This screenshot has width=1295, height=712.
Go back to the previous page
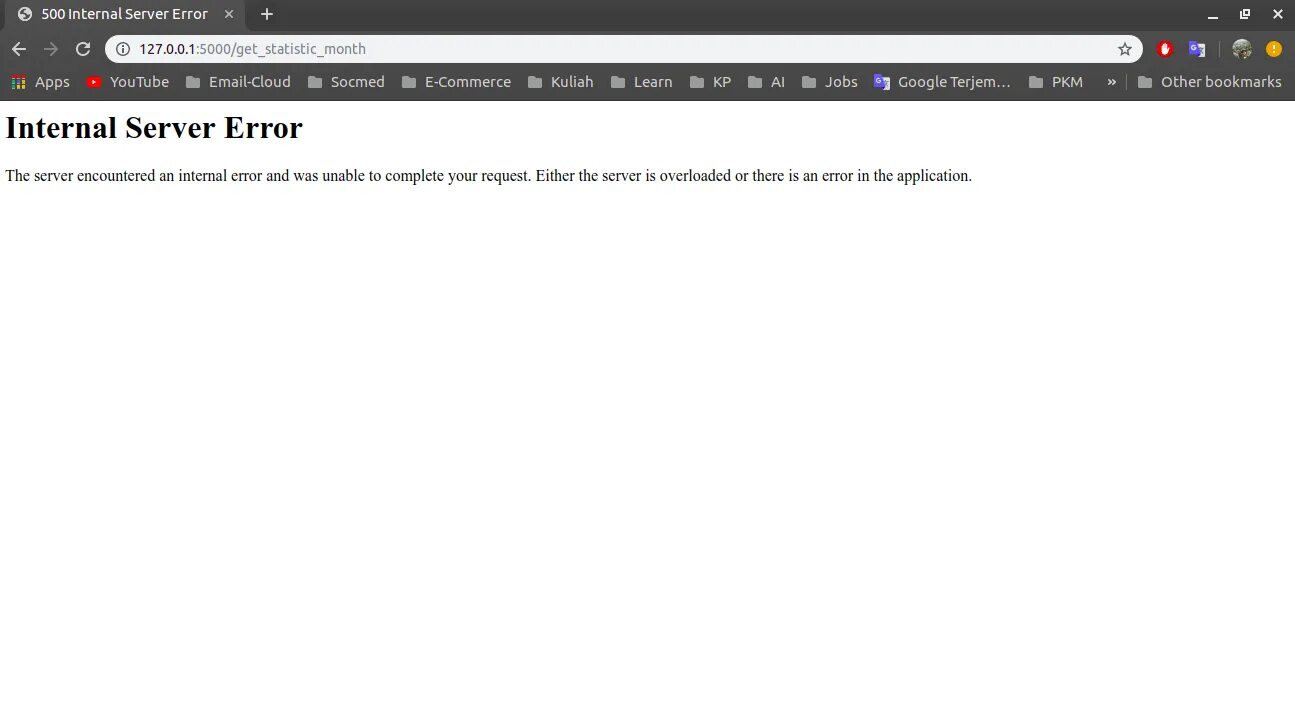(x=19, y=49)
